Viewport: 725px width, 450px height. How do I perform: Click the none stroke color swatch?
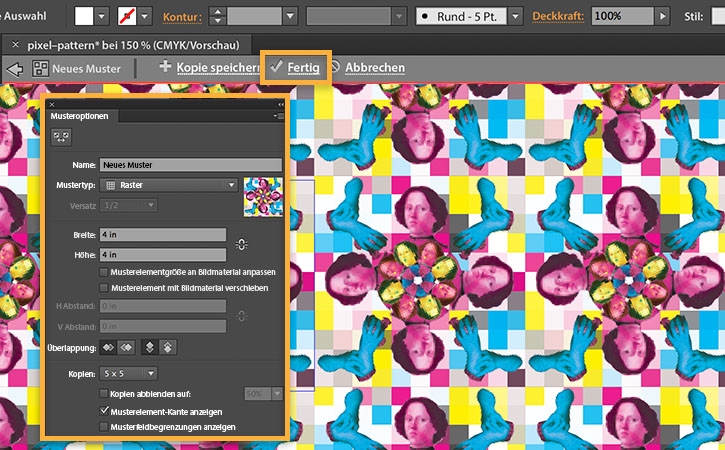[x=127, y=16]
